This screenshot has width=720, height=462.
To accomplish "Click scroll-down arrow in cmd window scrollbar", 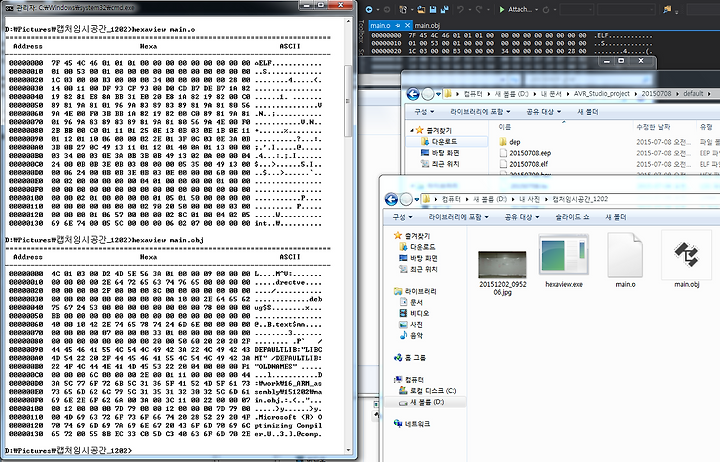I will click(348, 451).
